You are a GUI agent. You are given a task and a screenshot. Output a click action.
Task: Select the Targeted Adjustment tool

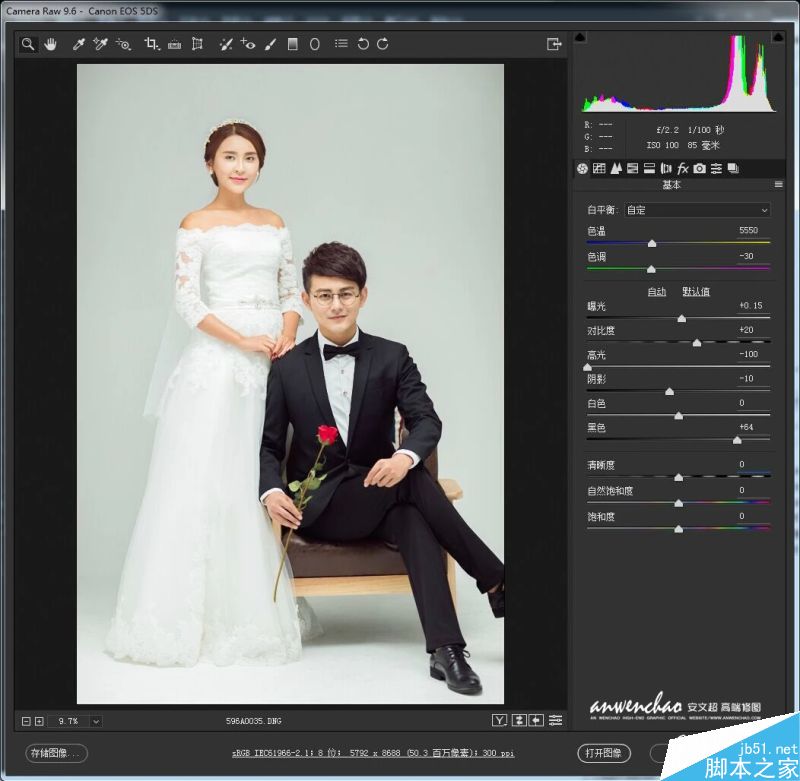click(x=123, y=44)
